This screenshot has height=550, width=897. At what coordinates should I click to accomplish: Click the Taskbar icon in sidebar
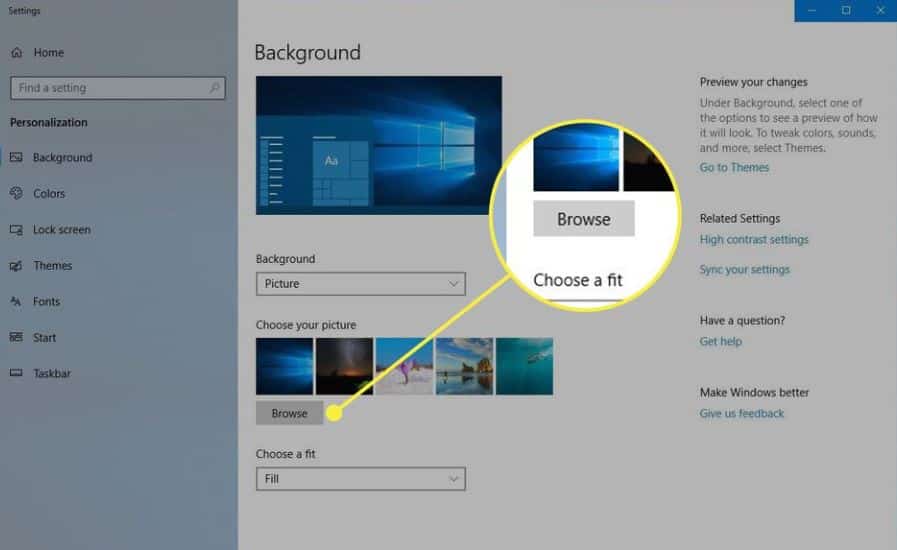click(x=16, y=373)
